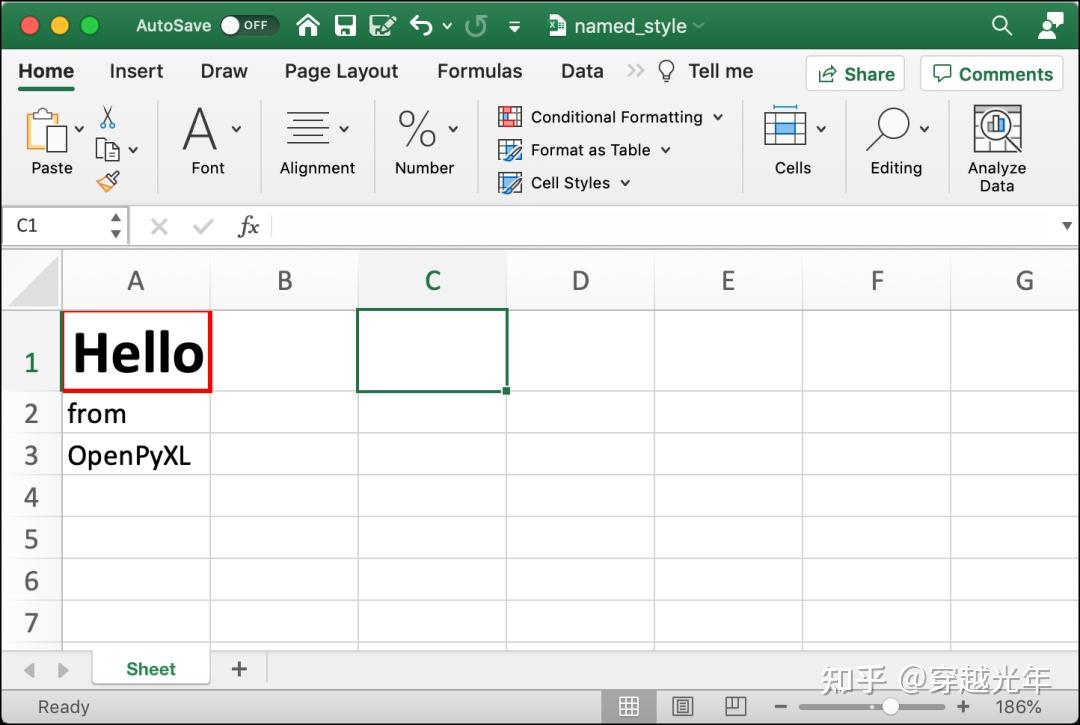The image size is (1080, 725).
Task: Click the Page Layout view toggle
Action: click(684, 706)
